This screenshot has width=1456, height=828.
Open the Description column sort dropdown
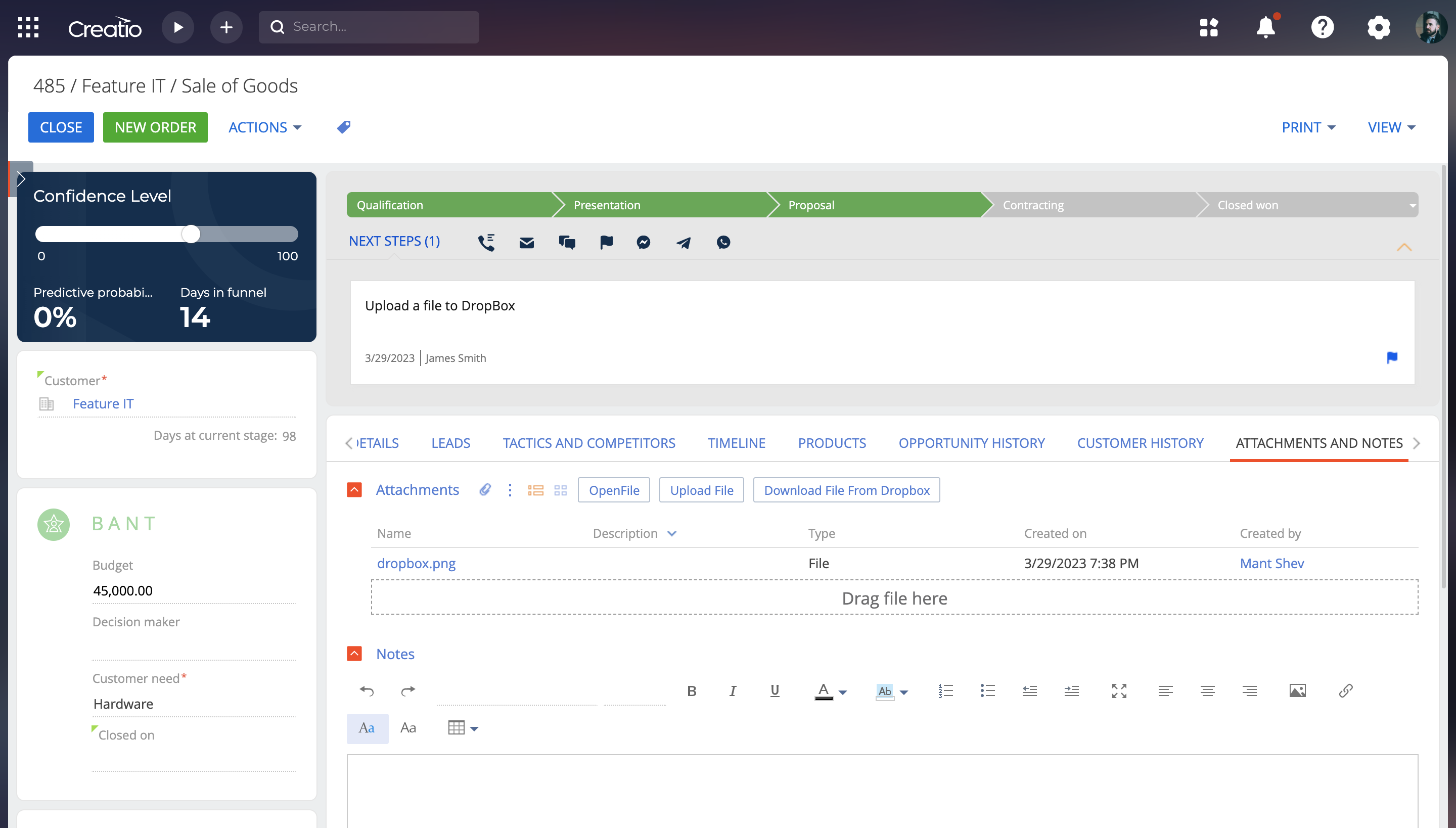coord(672,533)
